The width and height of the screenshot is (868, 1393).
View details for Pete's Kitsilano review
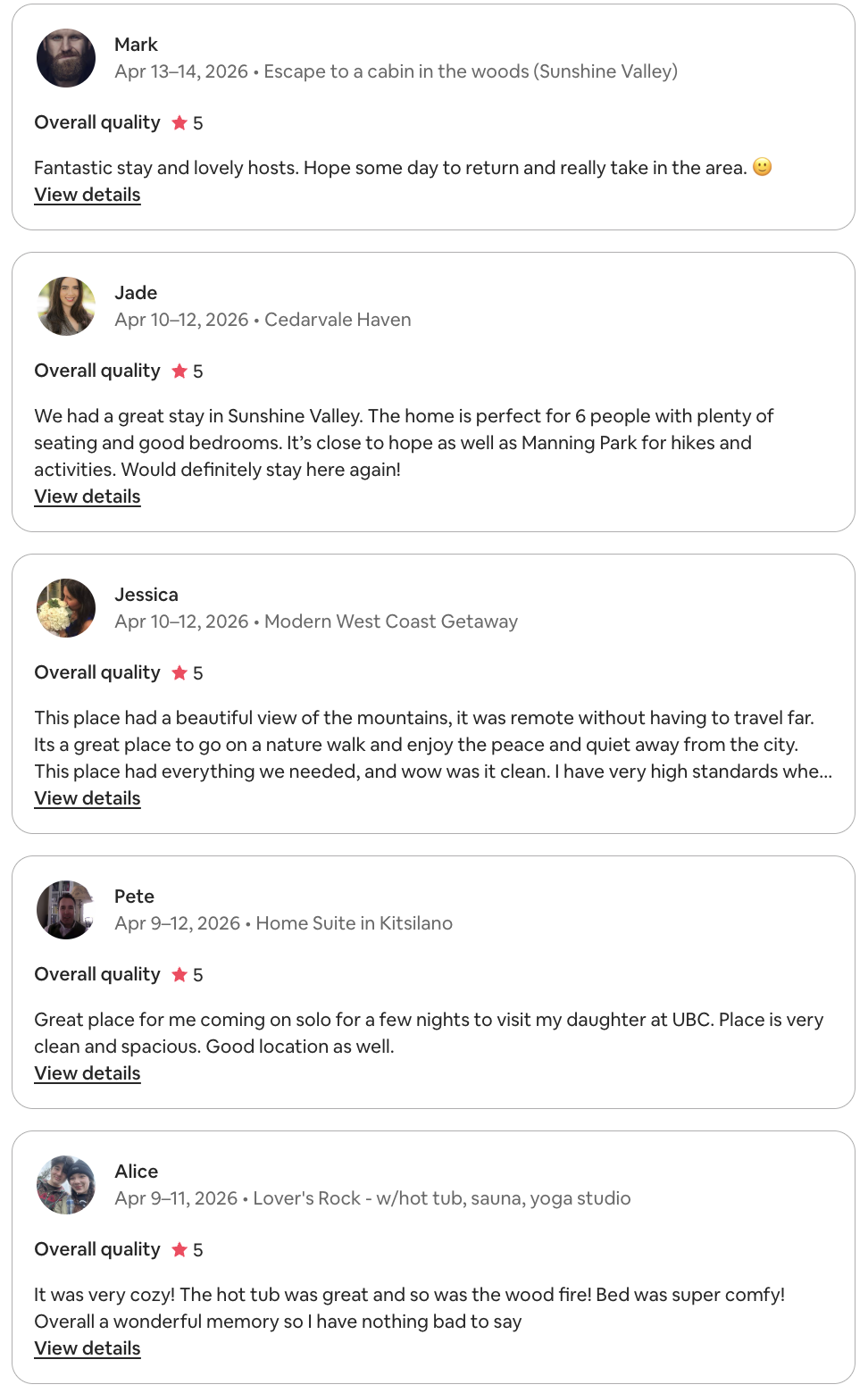click(x=88, y=1073)
